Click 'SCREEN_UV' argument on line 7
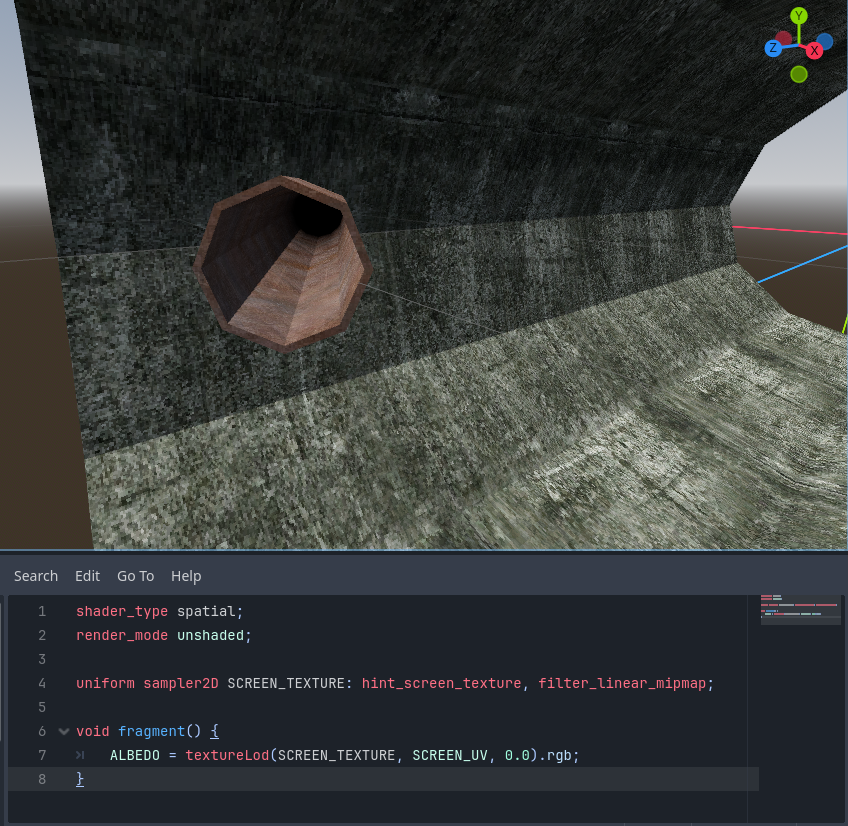Image resolution: width=848 pixels, height=826 pixels. (450, 756)
